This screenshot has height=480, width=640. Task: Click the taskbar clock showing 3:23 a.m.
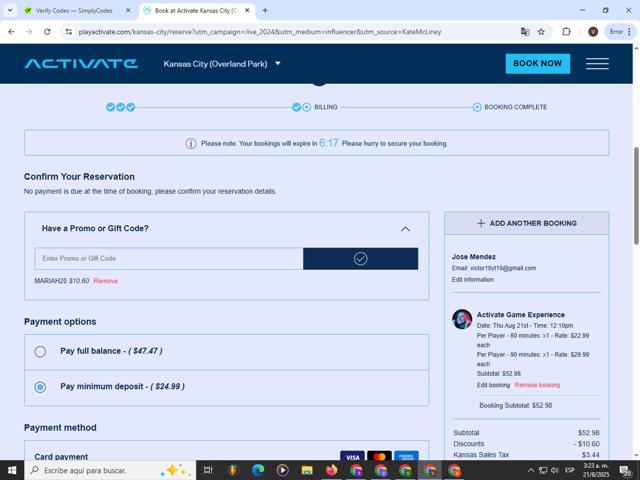coord(596,470)
